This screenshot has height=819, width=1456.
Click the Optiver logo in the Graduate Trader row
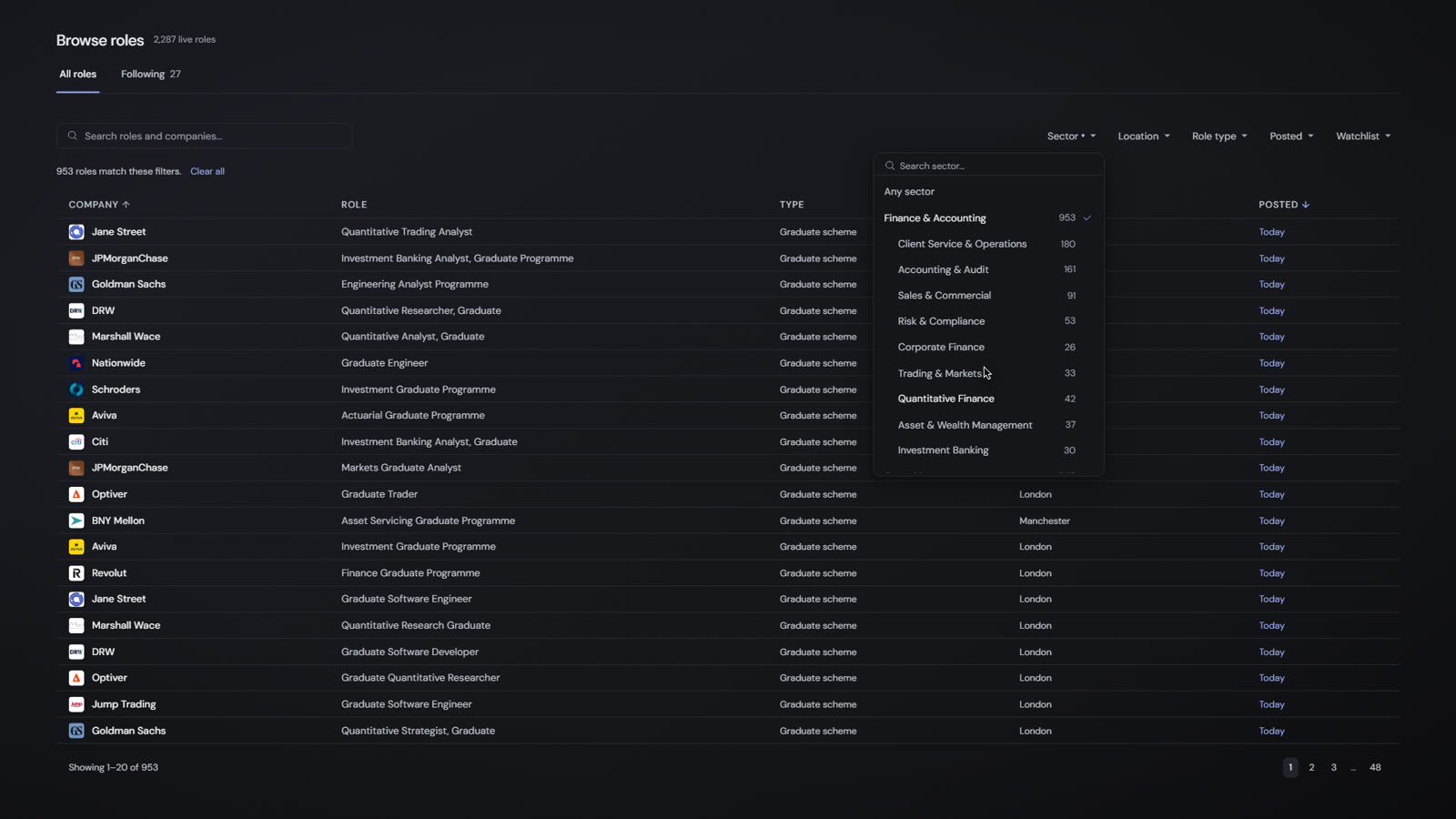pyautogui.click(x=76, y=494)
